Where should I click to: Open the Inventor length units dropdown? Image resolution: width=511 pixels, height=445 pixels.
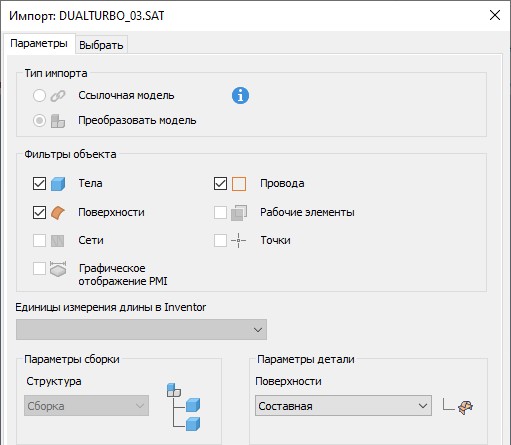[141, 330]
